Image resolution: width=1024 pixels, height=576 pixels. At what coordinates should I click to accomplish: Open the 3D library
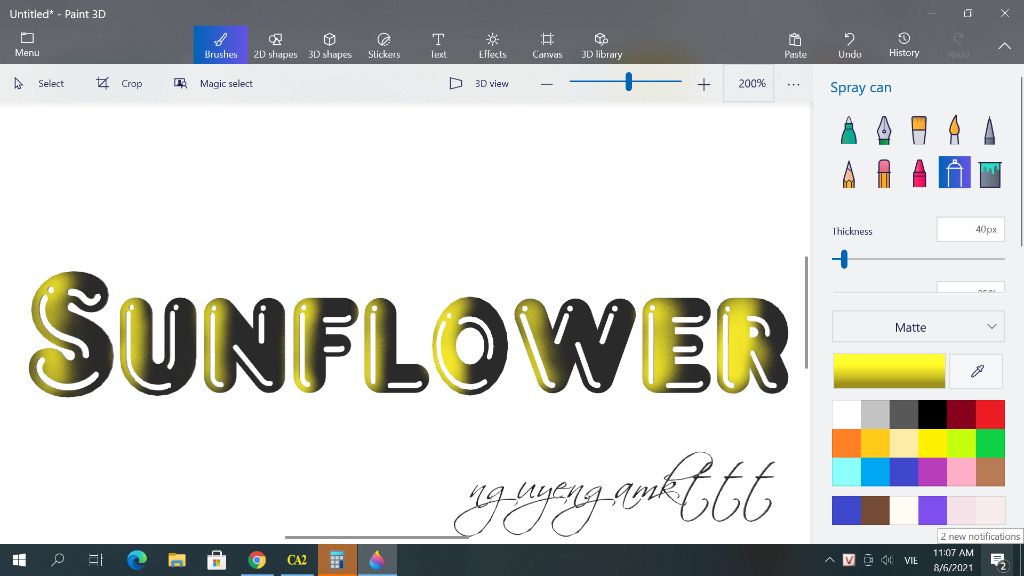point(601,45)
